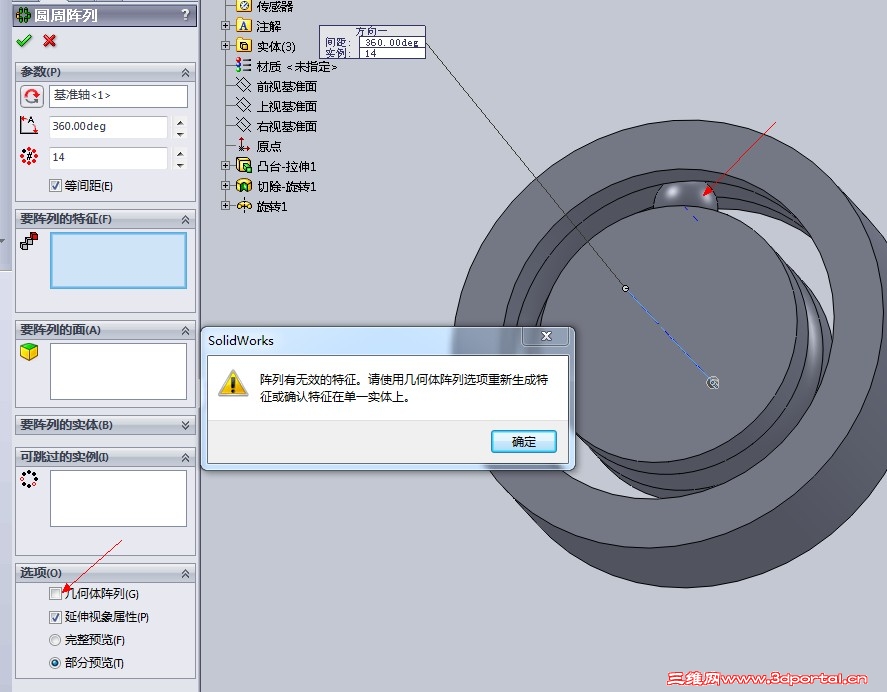Select the 部分预览(T) radio button
The width and height of the screenshot is (887, 692).
[55, 663]
